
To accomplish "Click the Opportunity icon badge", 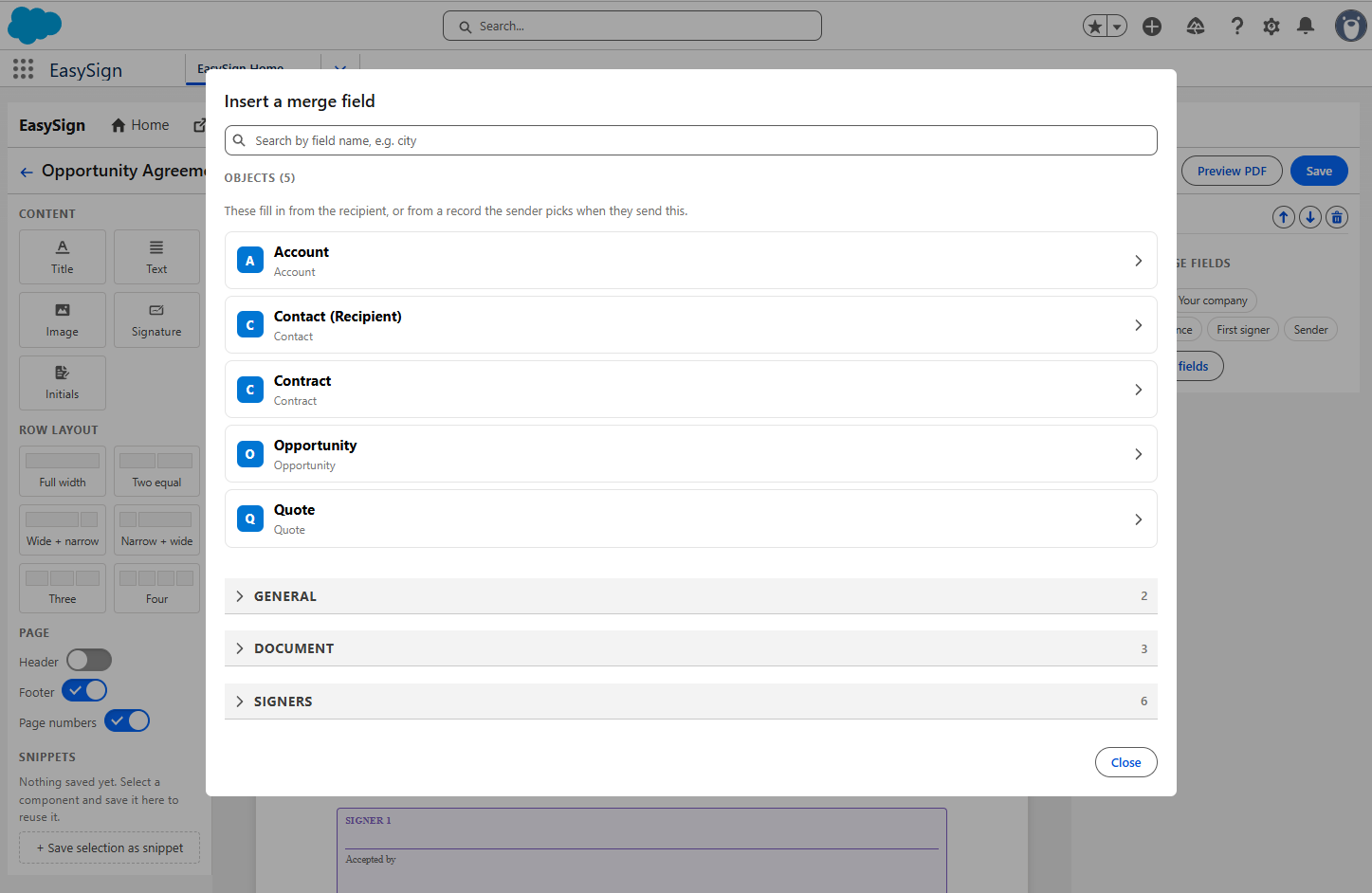I will (x=250, y=454).
